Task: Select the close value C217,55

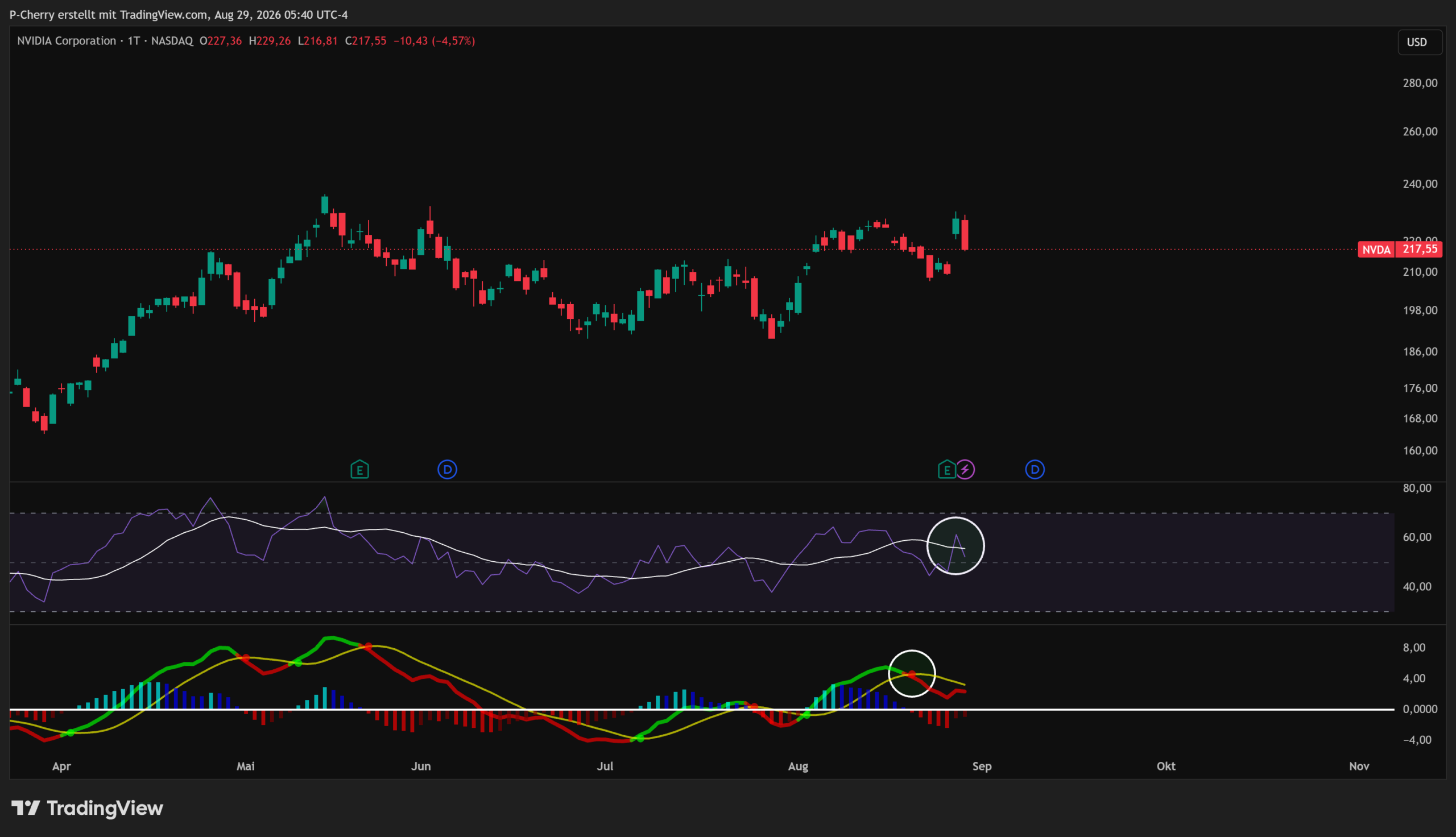Action: (366, 41)
